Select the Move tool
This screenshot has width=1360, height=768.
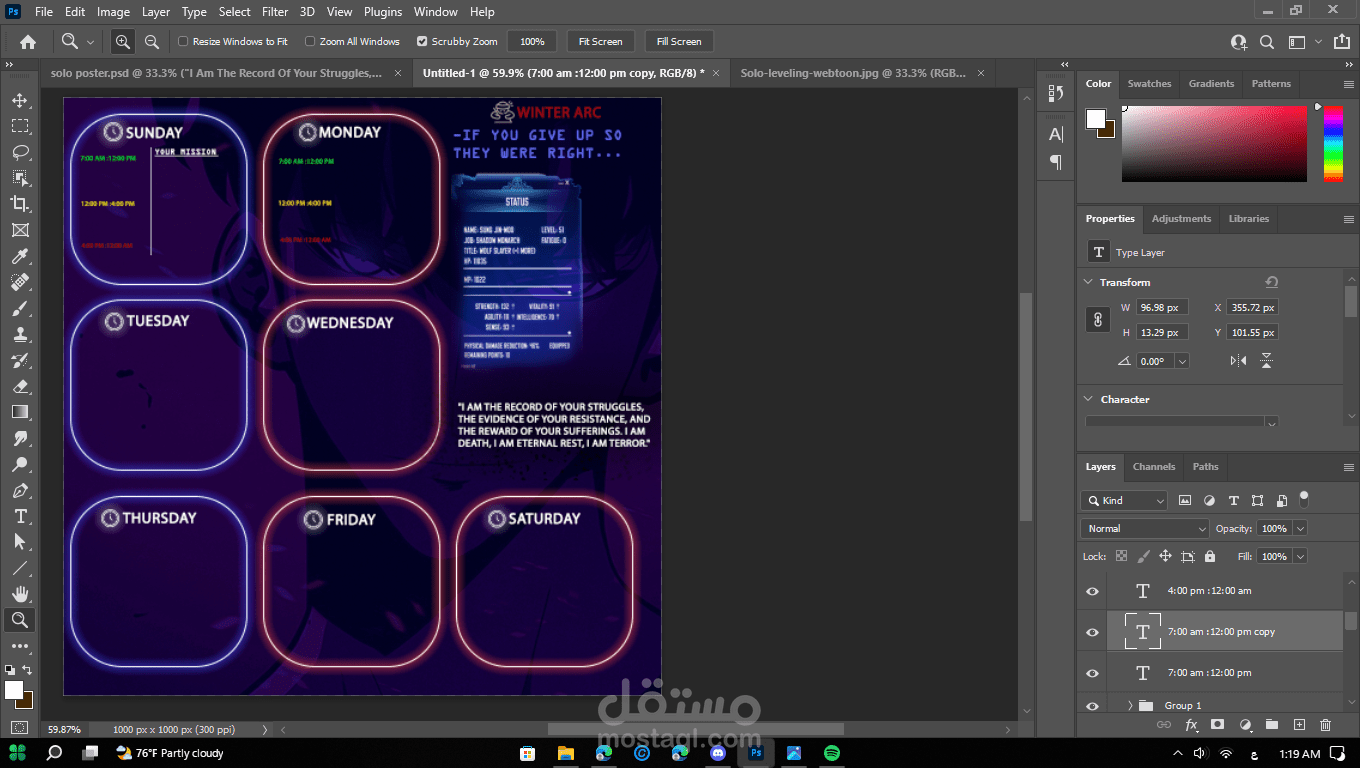20,100
